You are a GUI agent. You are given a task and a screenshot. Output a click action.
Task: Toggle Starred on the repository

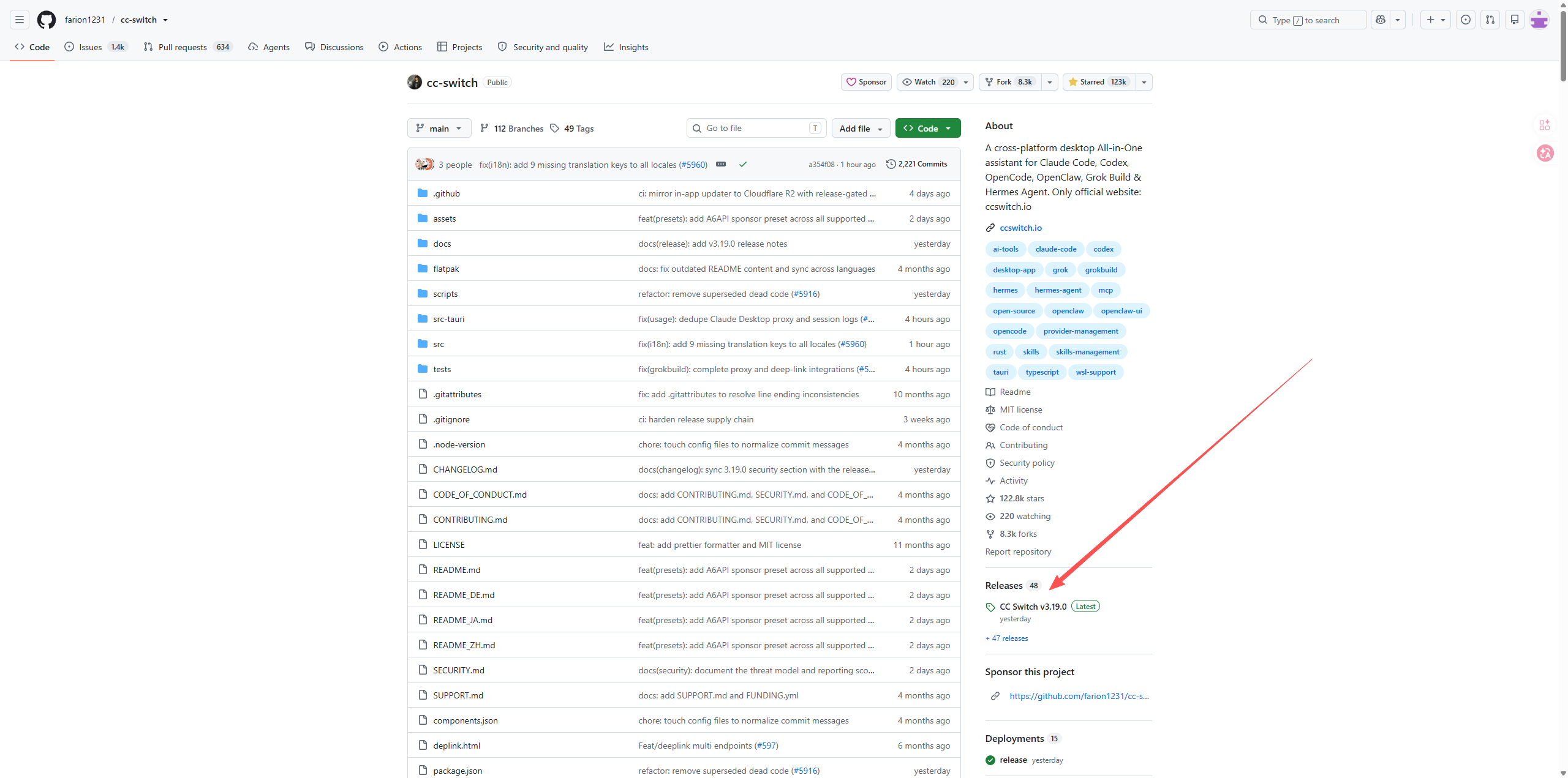click(1099, 82)
